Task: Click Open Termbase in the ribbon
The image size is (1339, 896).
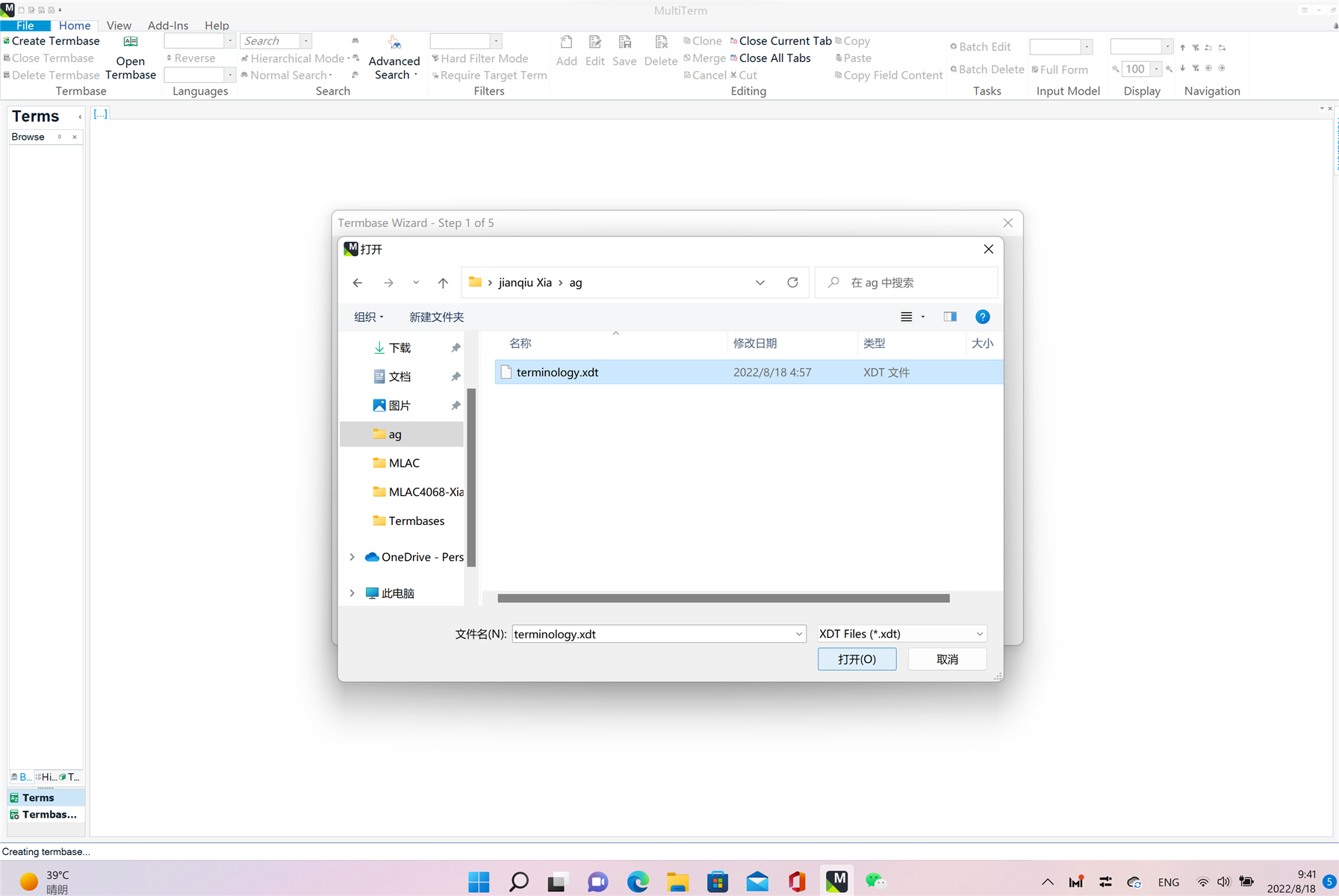Action: (131, 58)
